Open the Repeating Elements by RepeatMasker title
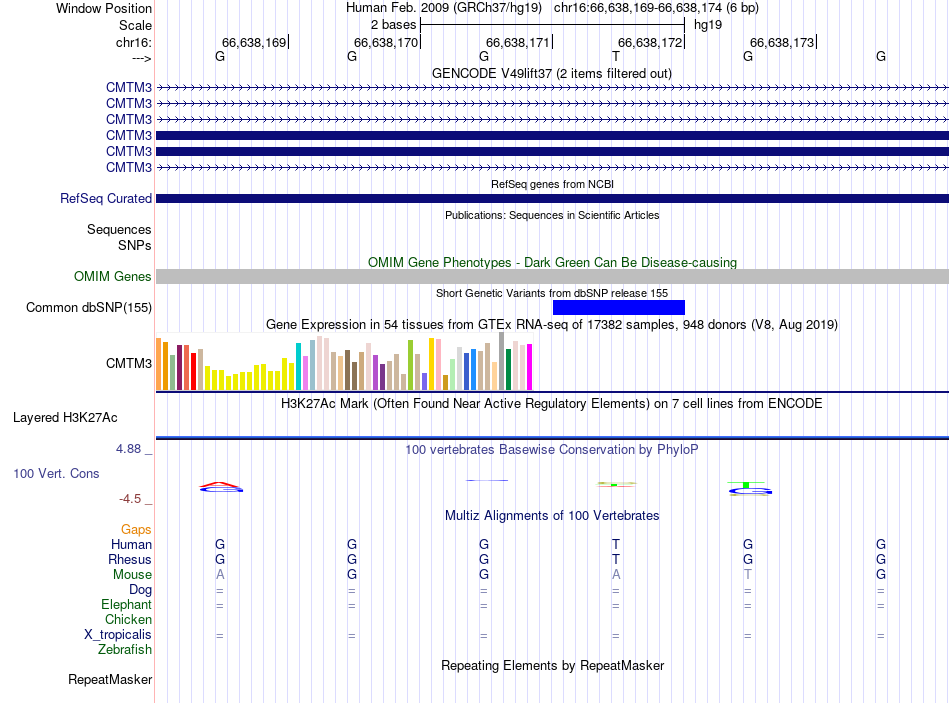950x703 pixels. pos(552,665)
